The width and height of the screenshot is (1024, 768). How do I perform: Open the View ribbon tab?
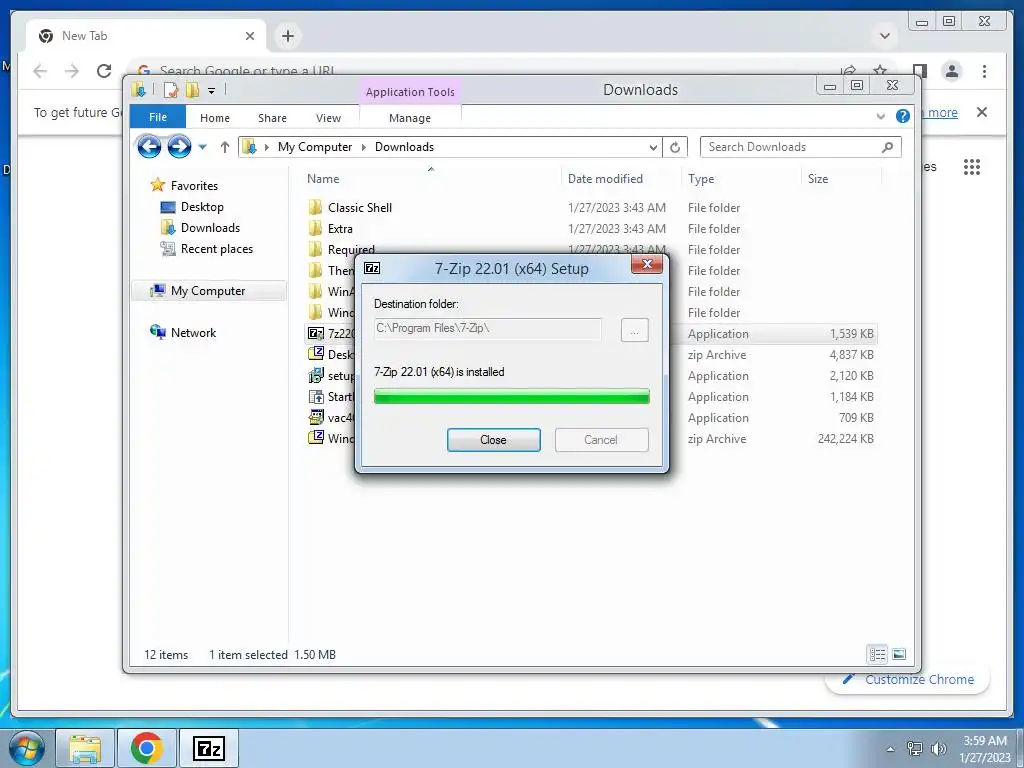click(x=328, y=118)
